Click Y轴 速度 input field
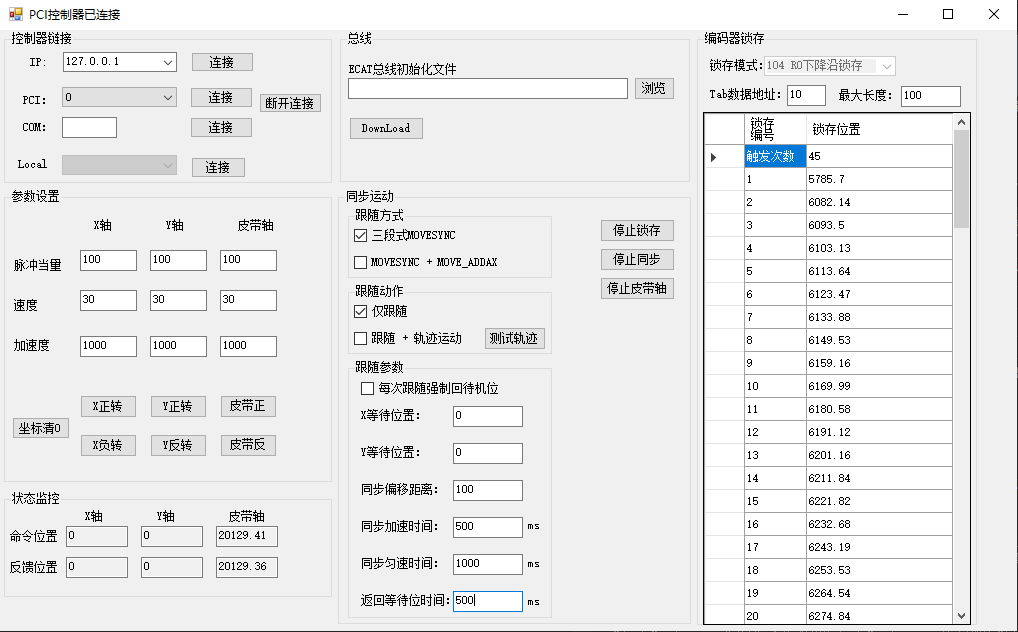The image size is (1018, 632). click(x=178, y=300)
